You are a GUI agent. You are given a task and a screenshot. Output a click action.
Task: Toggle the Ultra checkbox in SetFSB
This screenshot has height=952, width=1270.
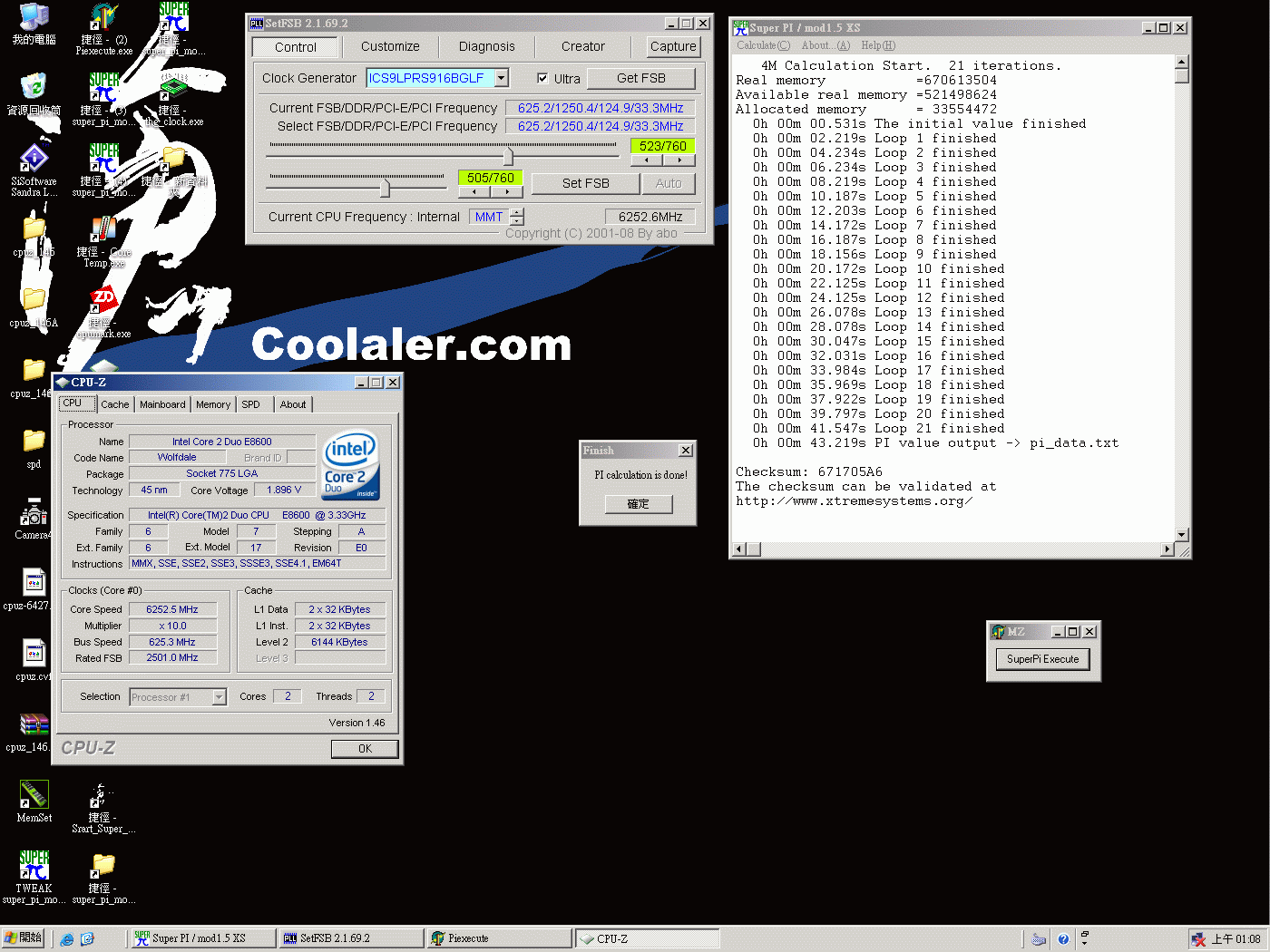542,78
